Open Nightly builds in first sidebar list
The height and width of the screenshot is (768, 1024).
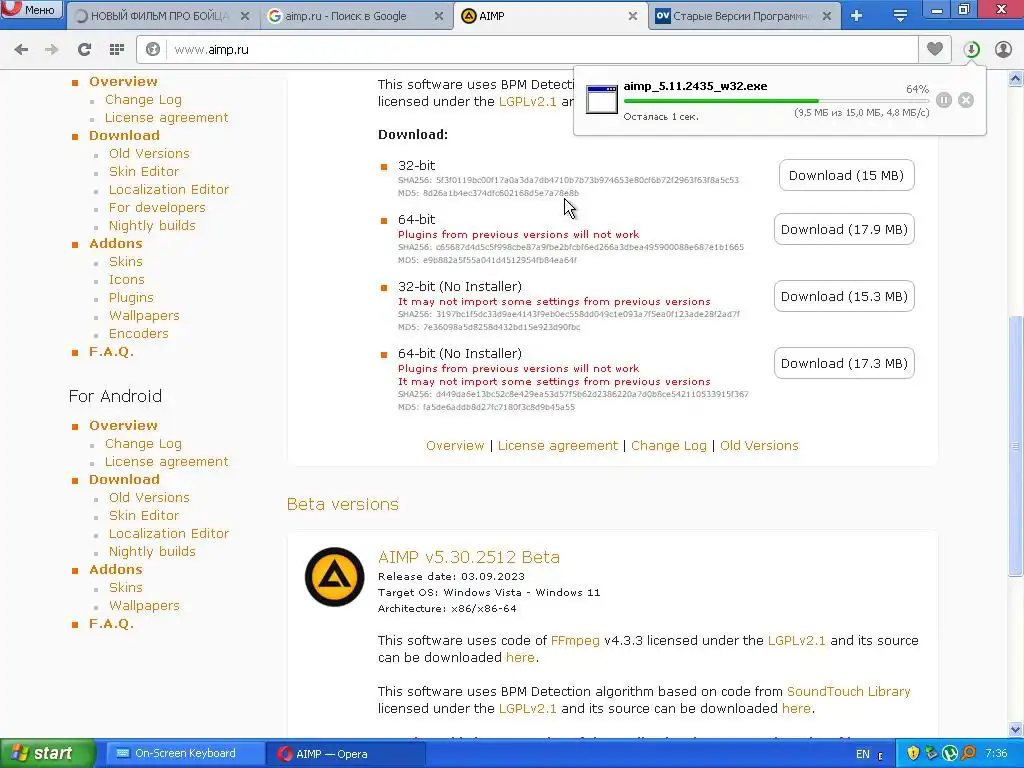point(152,225)
